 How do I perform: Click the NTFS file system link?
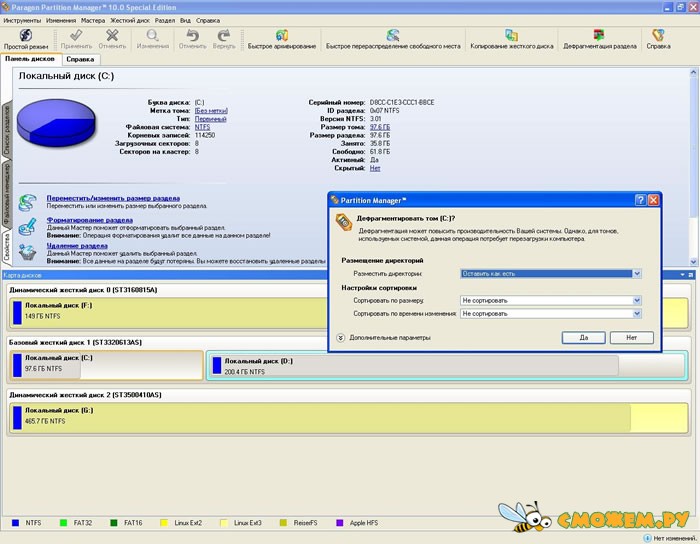pyautogui.click(x=202, y=127)
